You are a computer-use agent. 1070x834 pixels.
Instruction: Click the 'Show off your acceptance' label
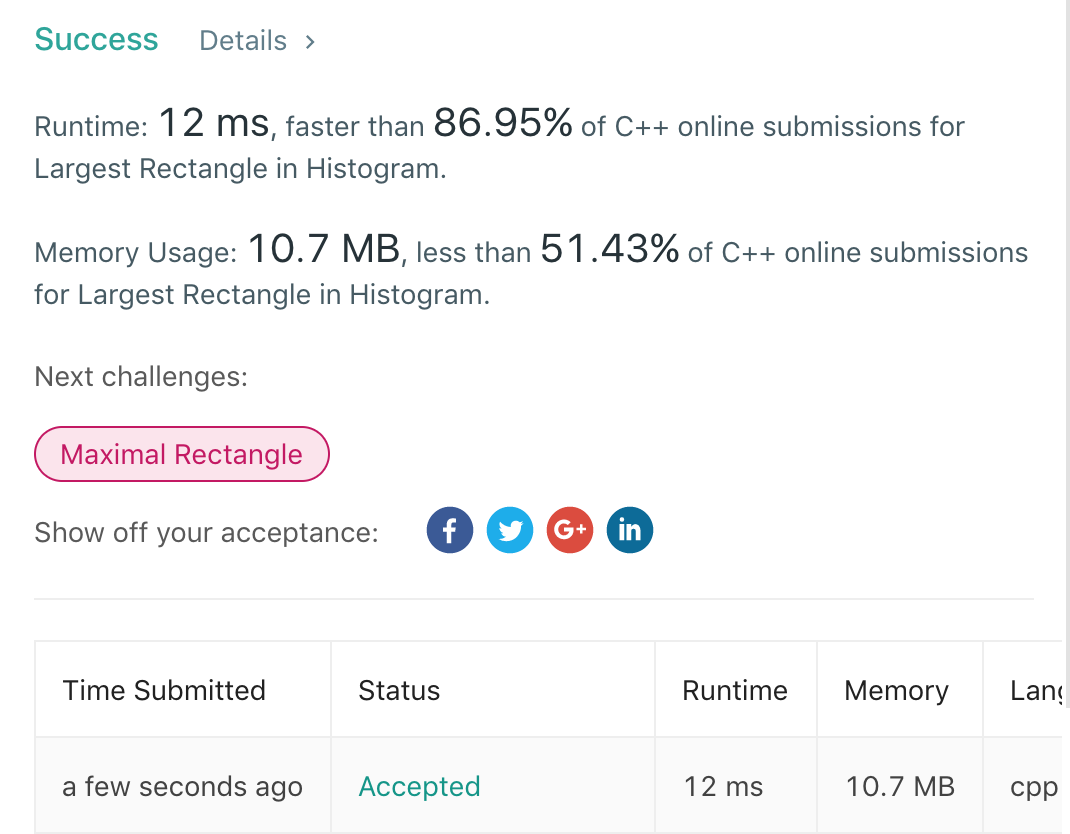click(206, 532)
